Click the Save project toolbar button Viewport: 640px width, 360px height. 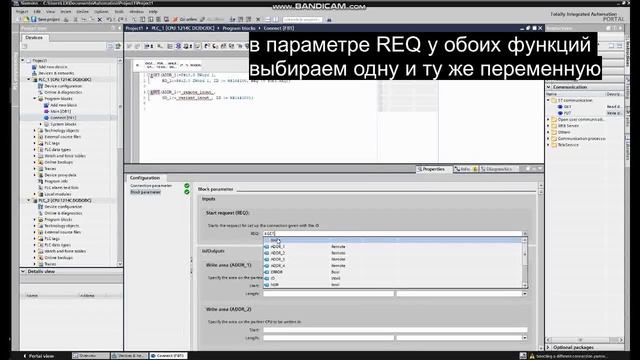pos(46,19)
